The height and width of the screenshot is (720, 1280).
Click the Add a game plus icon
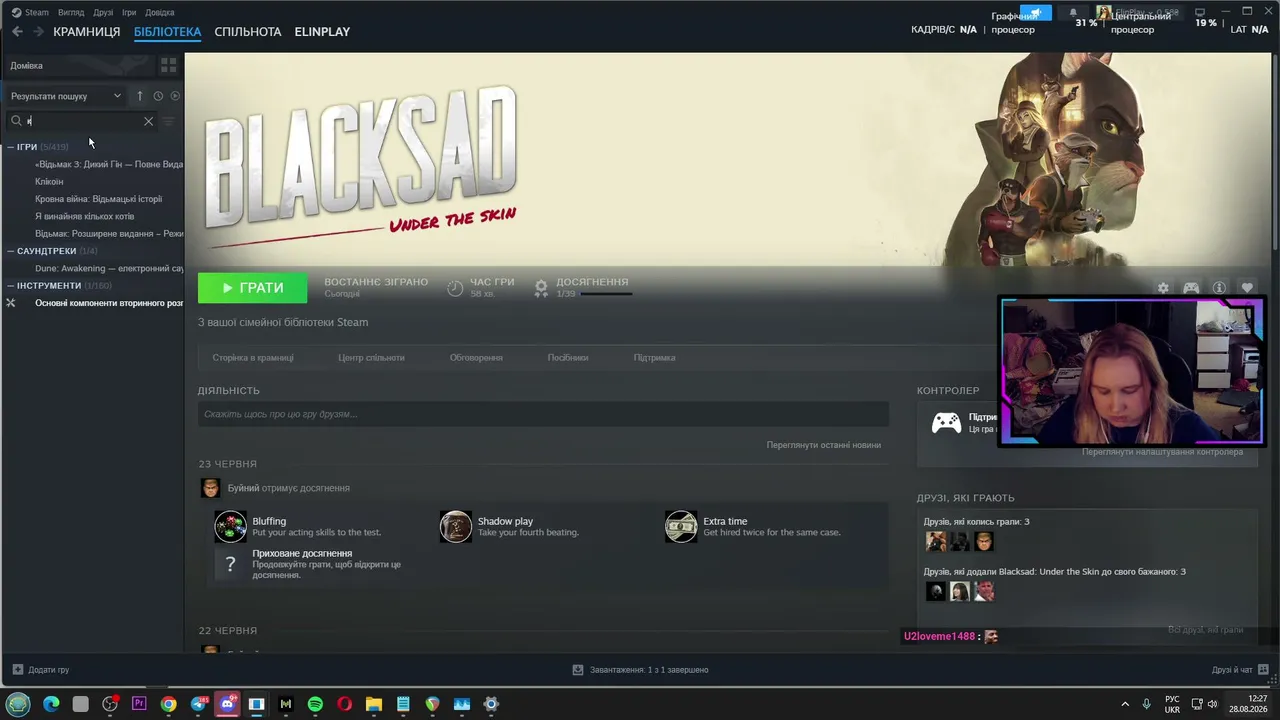(17, 669)
